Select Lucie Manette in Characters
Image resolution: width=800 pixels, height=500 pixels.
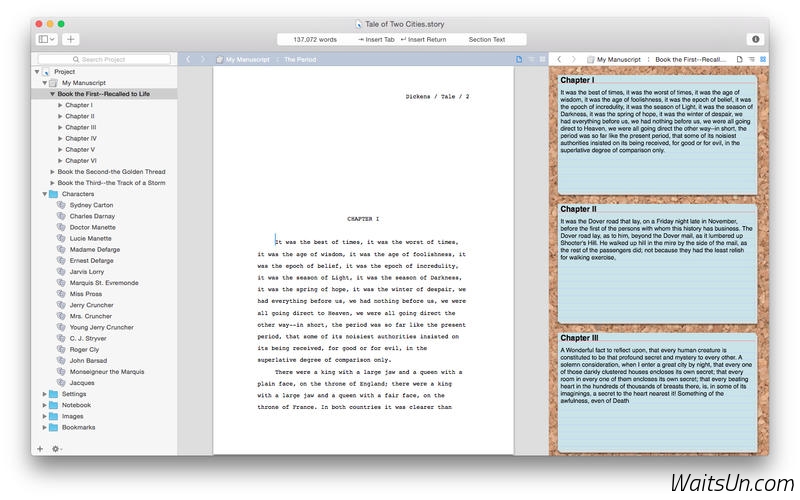(90, 238)
